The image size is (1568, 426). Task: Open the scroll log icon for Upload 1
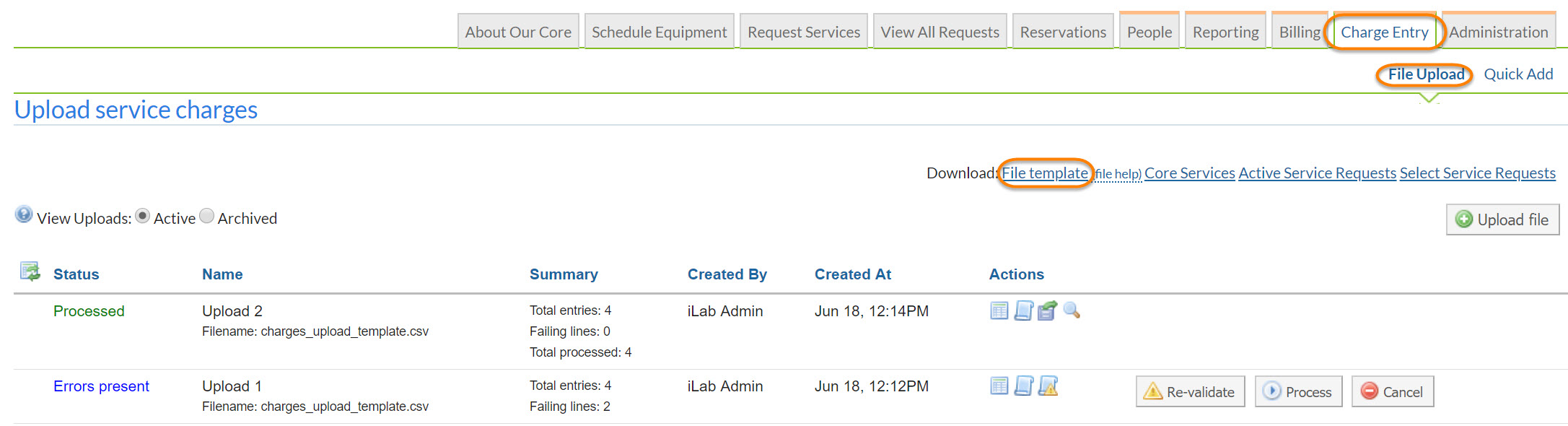[x=1023, y=386]
